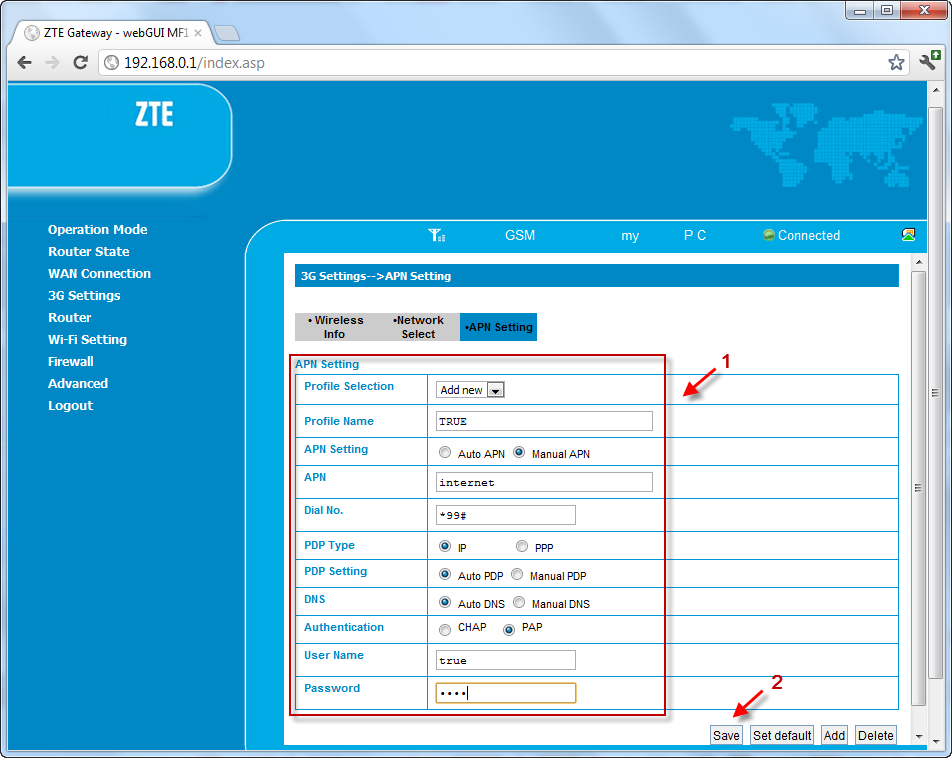Click the signal strength antenna icon
This screenshot has height=758, width=952.
(436, 235)
